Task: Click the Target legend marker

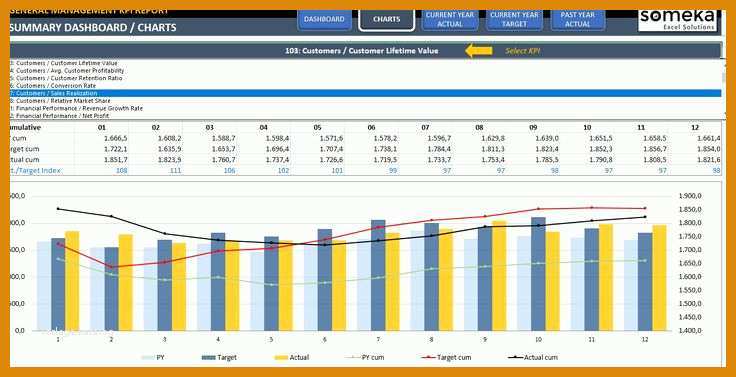Action: pyautogui.click(x=208, y=358)
